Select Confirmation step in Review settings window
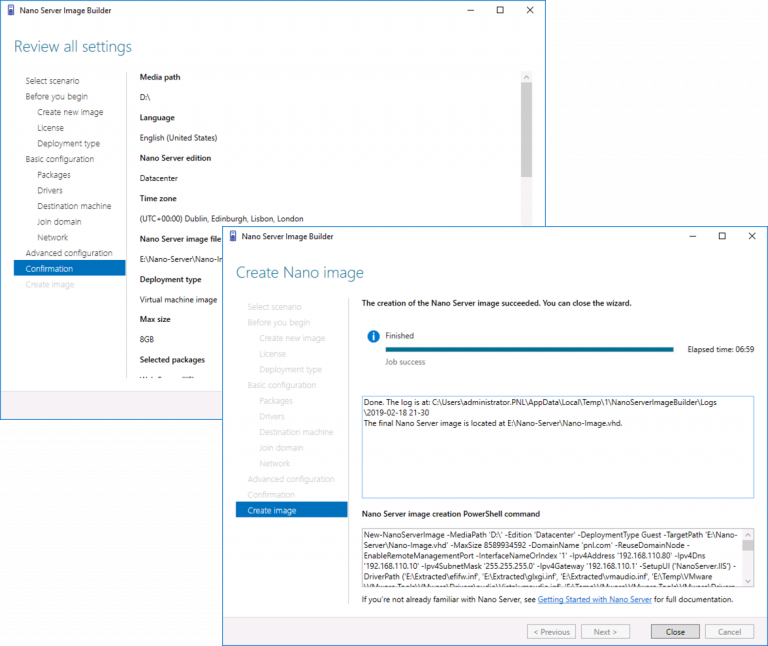The width and height of the screenshot is (768, 646). coord(70,268)
